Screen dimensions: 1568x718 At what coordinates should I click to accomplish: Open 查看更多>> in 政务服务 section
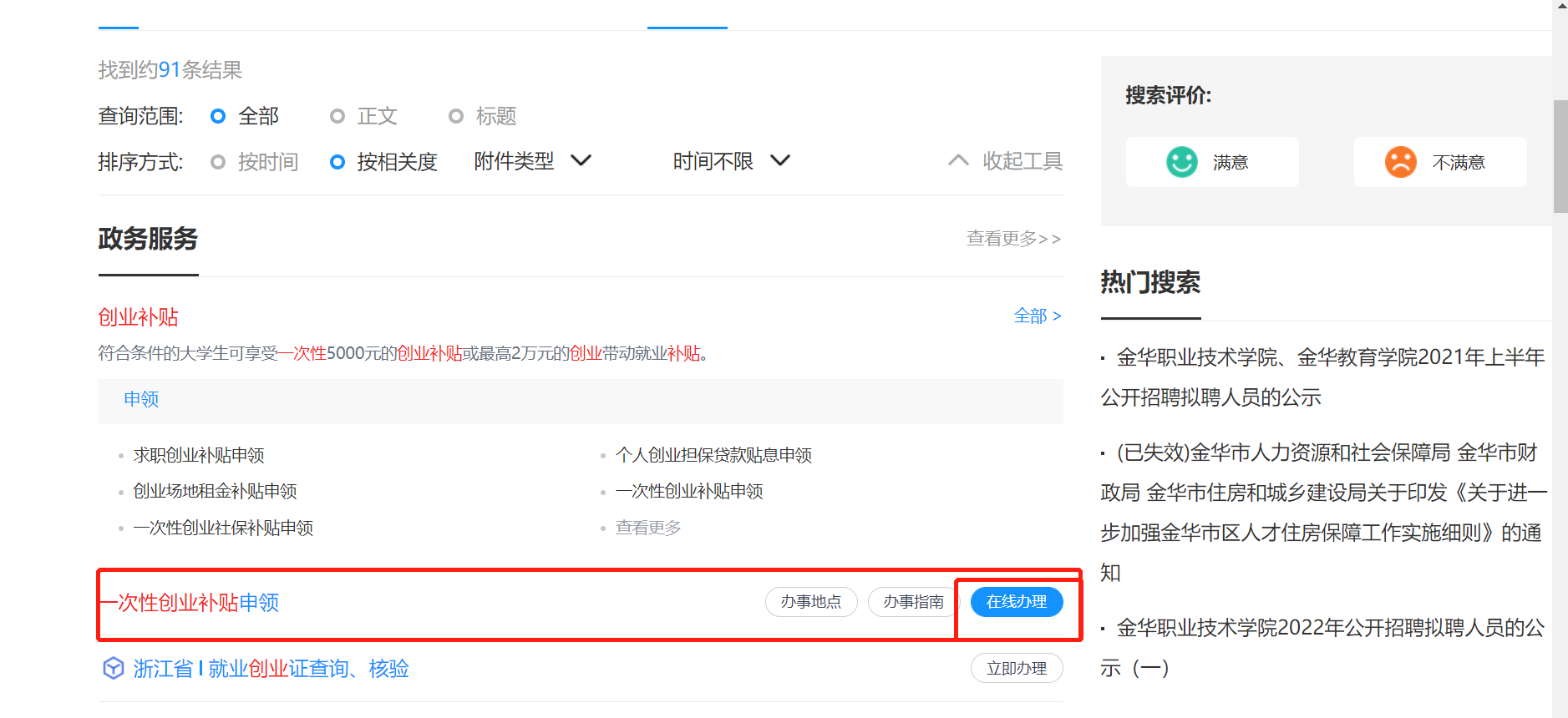click(x=1013, y=239)
